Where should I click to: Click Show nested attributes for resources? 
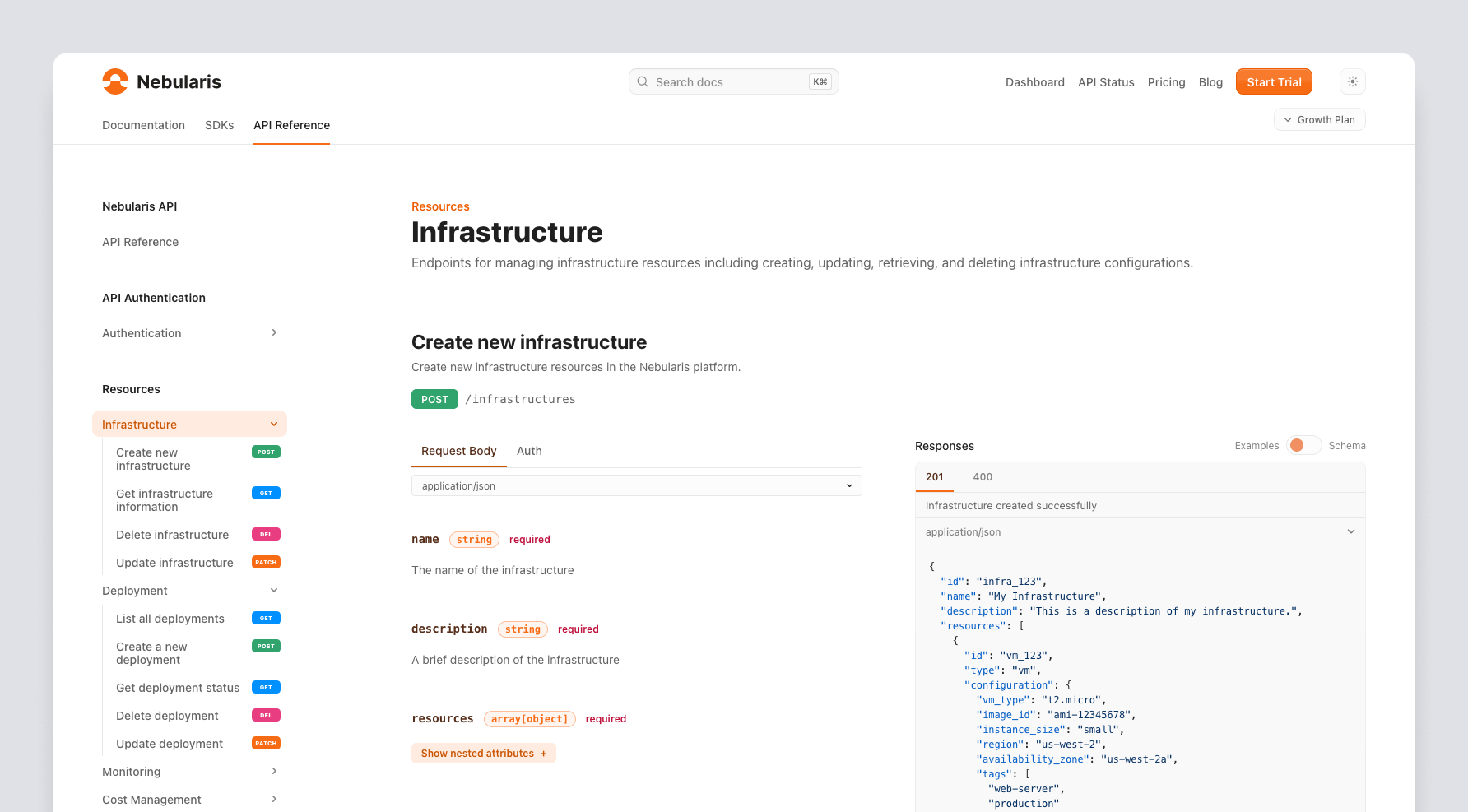tap(483, 753)
